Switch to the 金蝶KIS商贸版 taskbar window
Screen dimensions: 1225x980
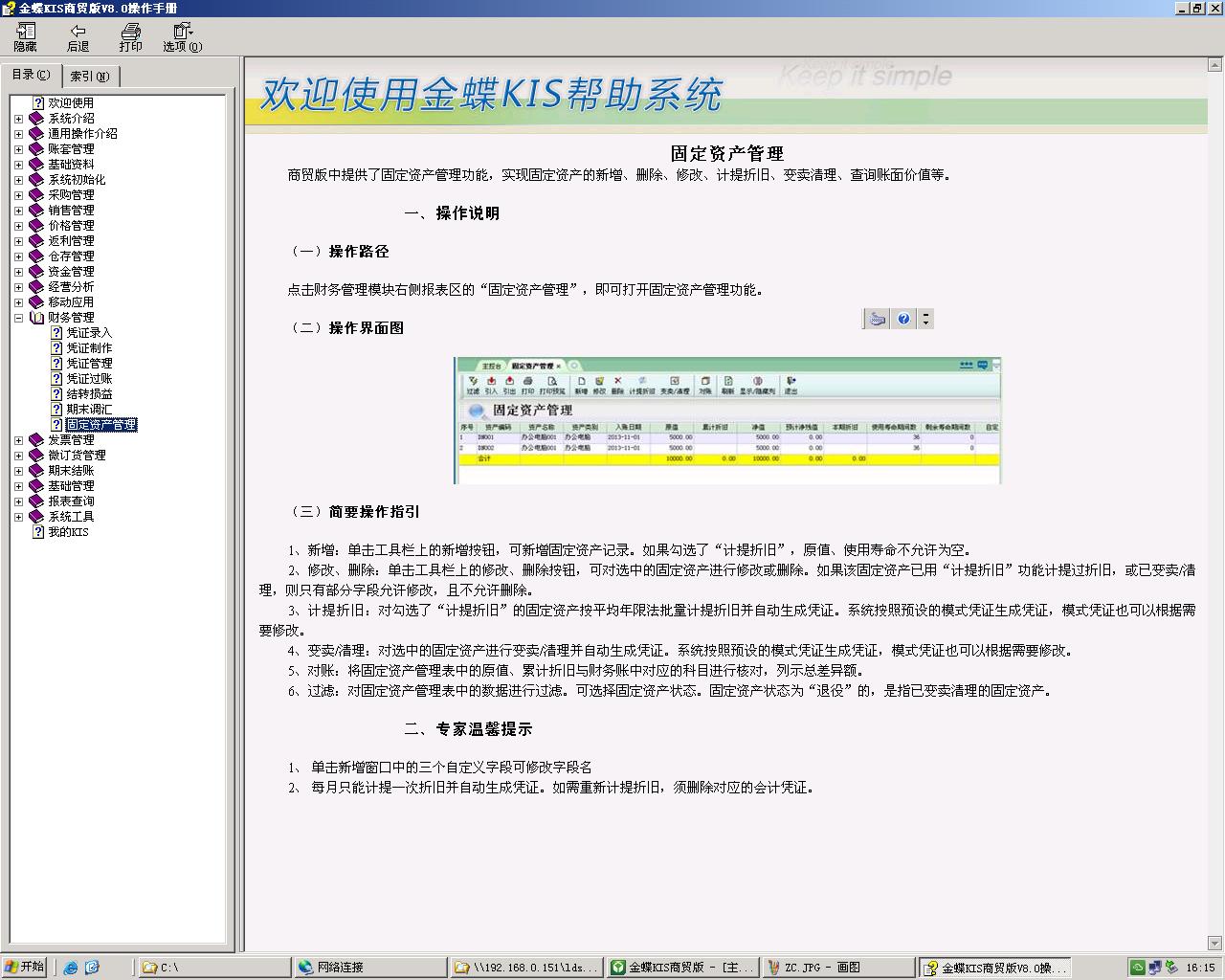tap(683, 968)
